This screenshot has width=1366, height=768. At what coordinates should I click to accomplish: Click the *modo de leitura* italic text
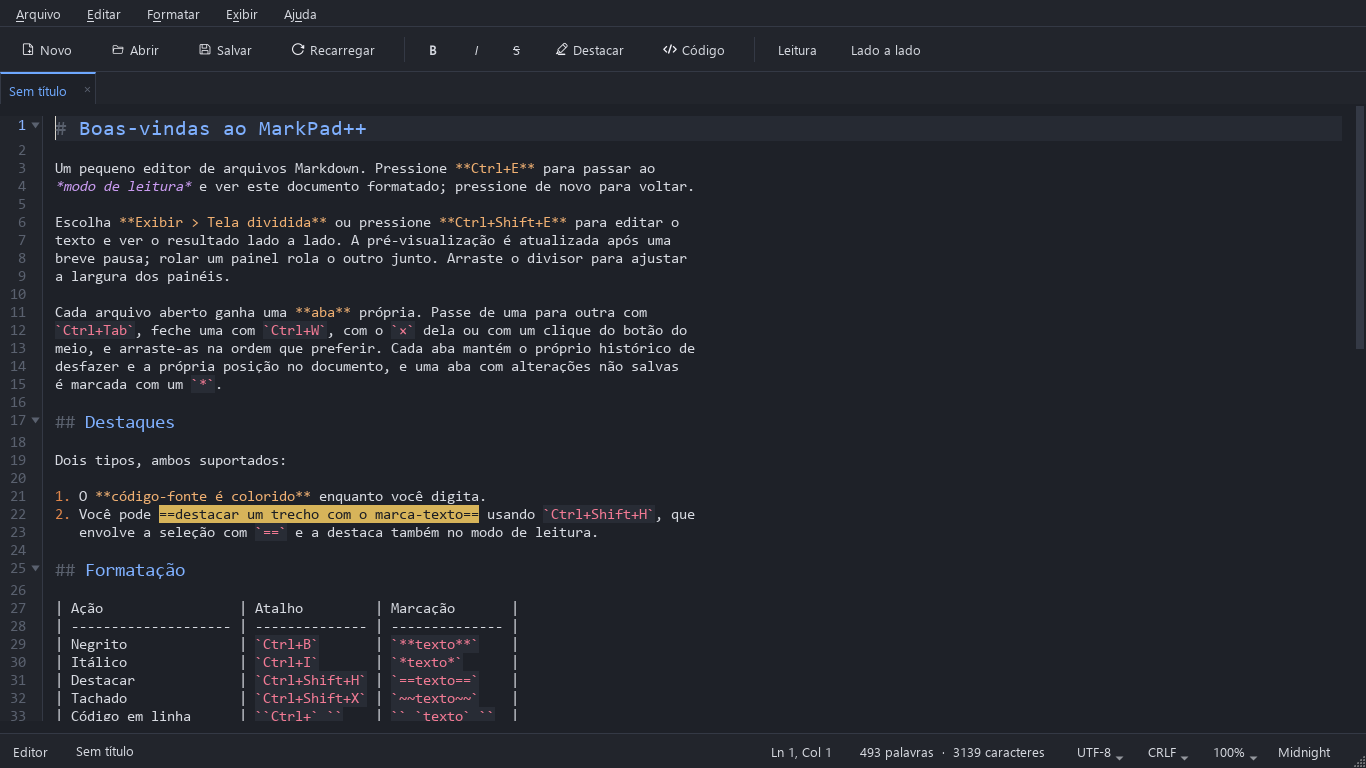[123, 186]
